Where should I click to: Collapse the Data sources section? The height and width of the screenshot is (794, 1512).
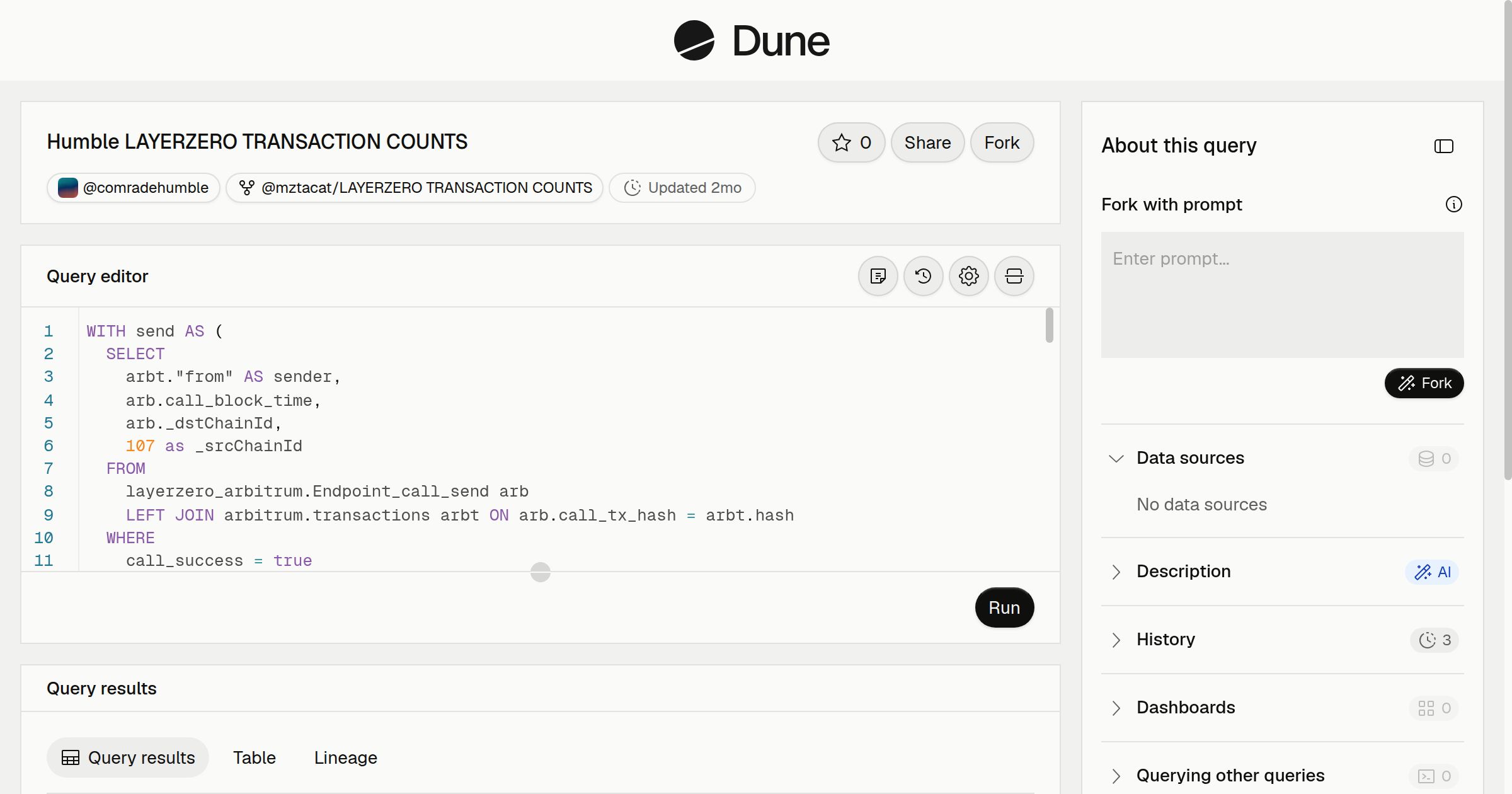(x=1116, y=458)
